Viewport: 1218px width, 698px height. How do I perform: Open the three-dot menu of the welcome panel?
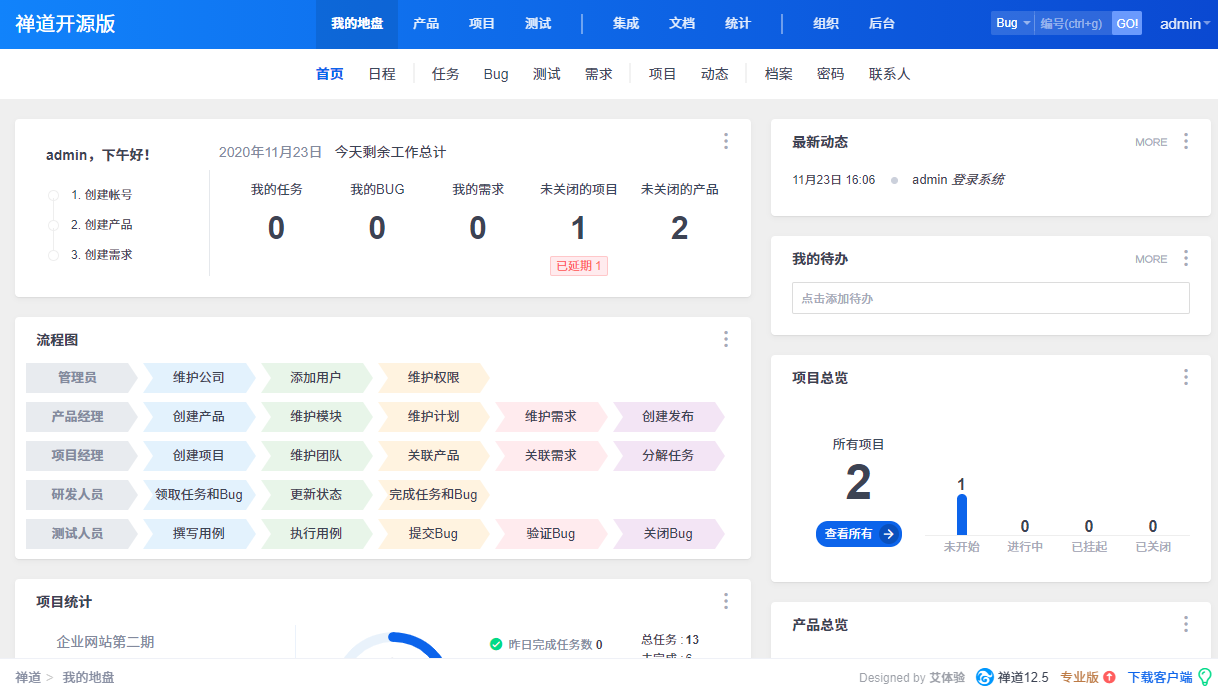pyautogui.click(x=726, y=141)
